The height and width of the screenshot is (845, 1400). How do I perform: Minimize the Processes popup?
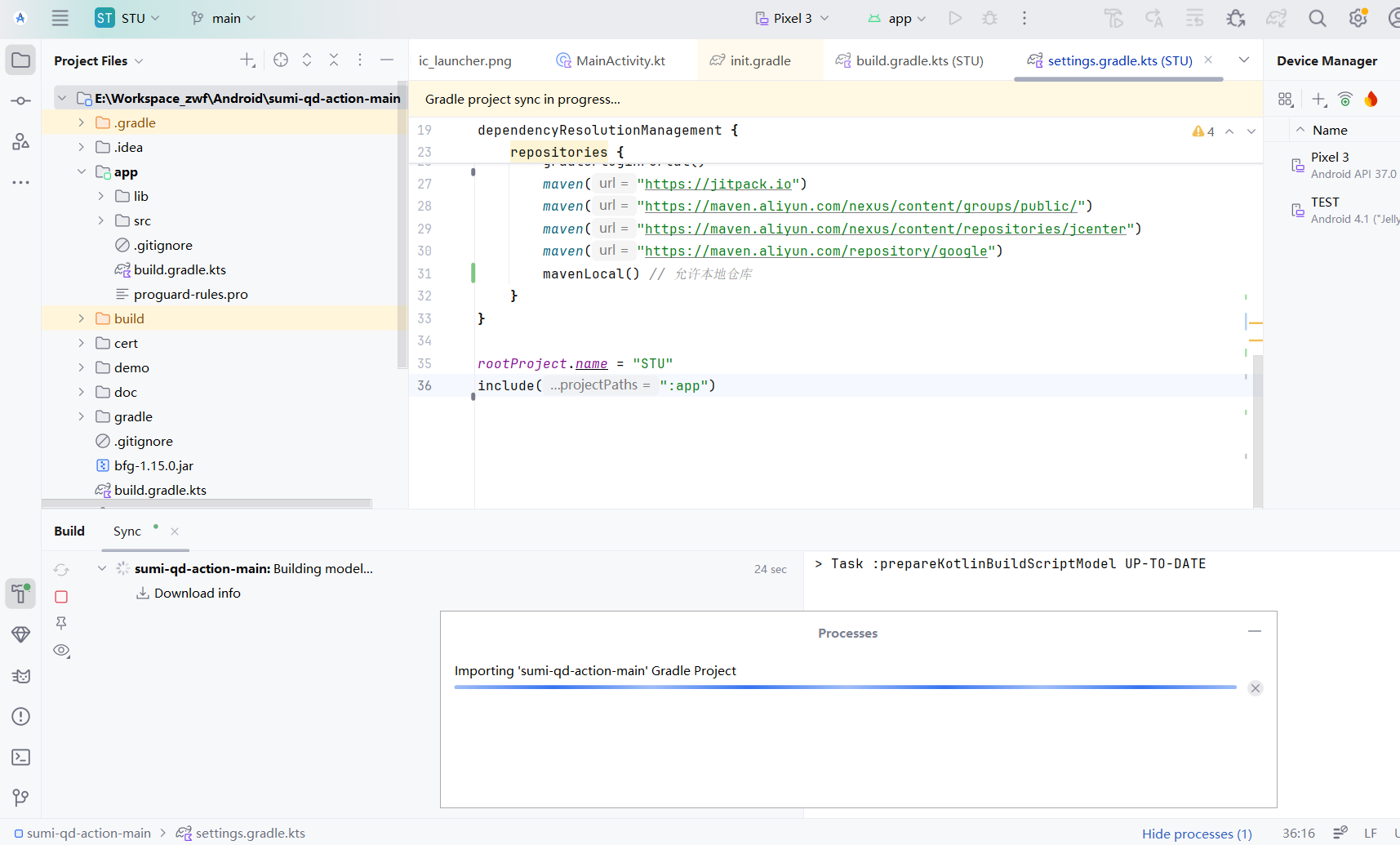[x=1255, y=631]
